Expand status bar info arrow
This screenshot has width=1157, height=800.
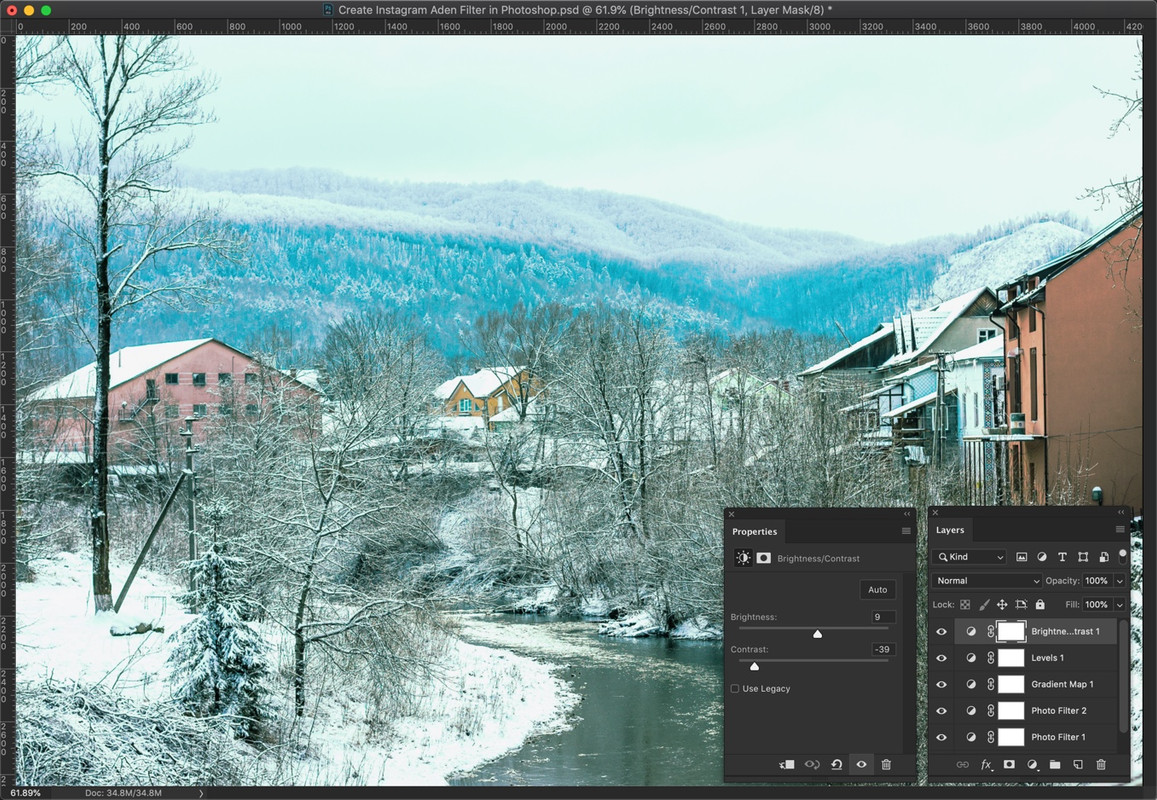(201, 793)
